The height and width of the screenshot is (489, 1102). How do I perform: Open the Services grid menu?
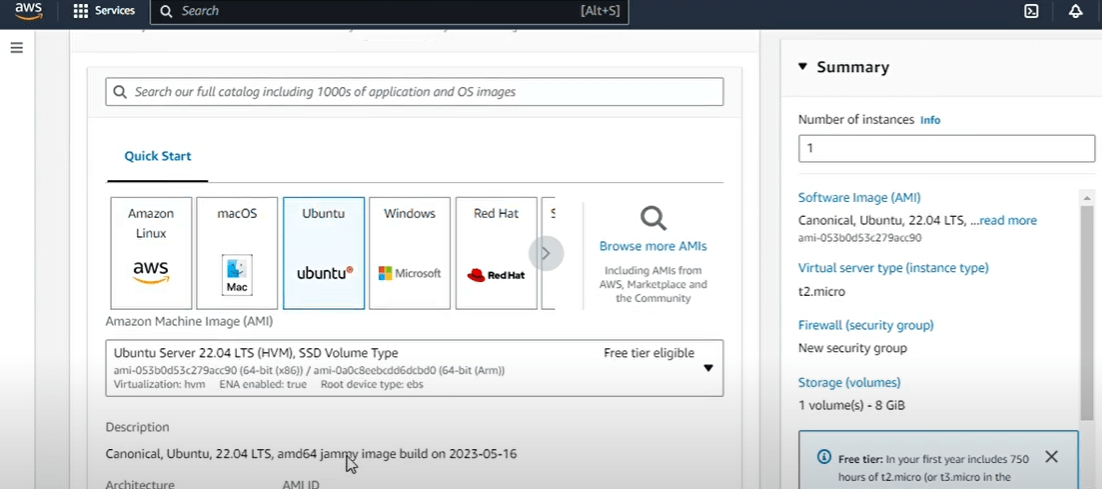104,11
